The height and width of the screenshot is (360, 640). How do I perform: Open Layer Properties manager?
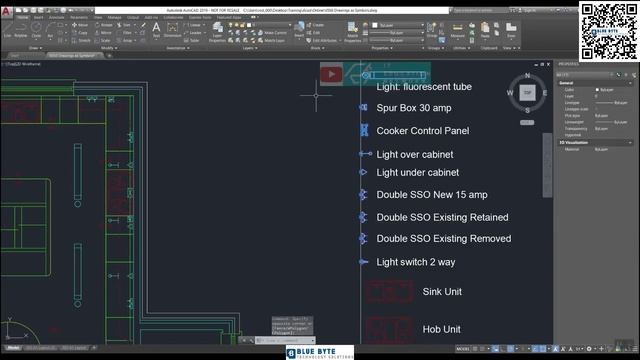(x=218, y=32)
